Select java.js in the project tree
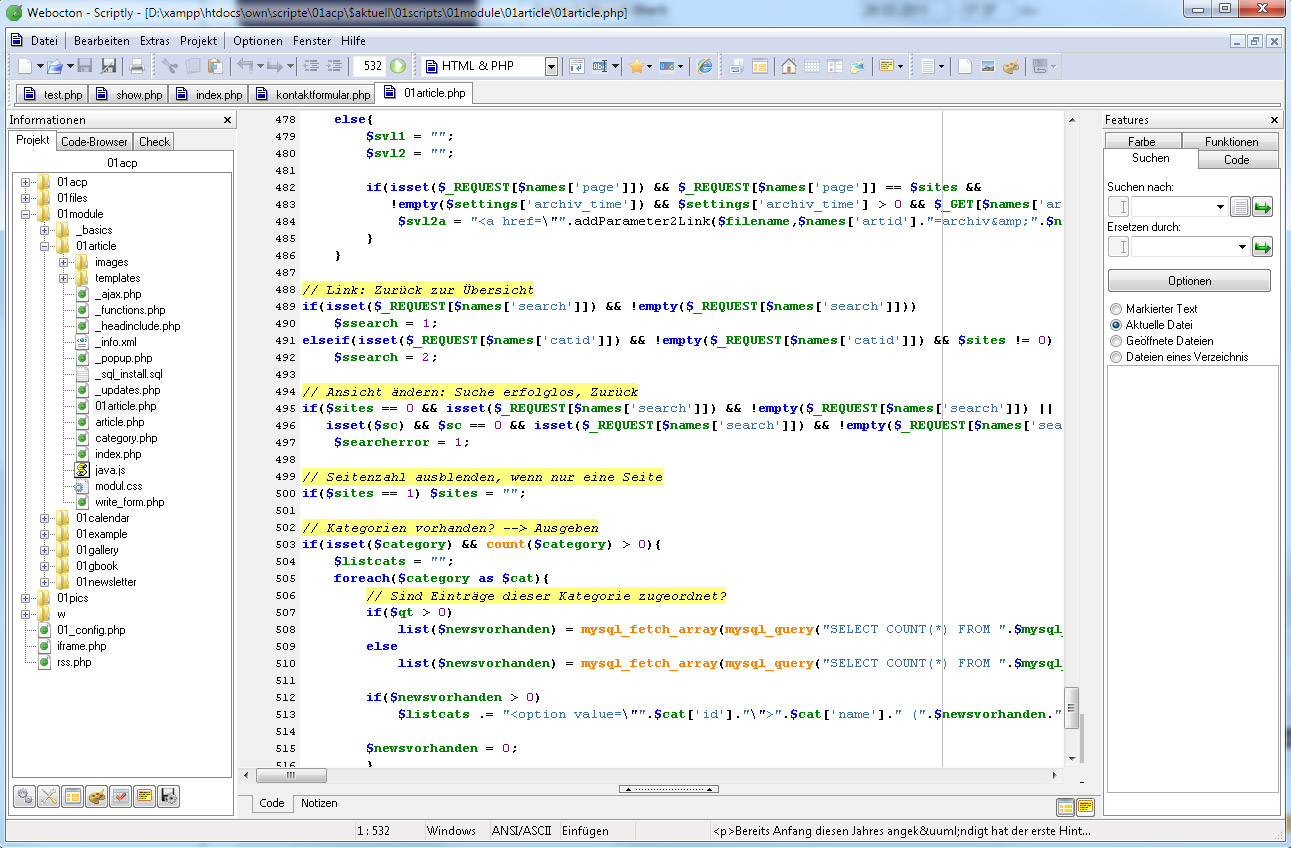This screenshot has width=1291, height=848. 110,470
